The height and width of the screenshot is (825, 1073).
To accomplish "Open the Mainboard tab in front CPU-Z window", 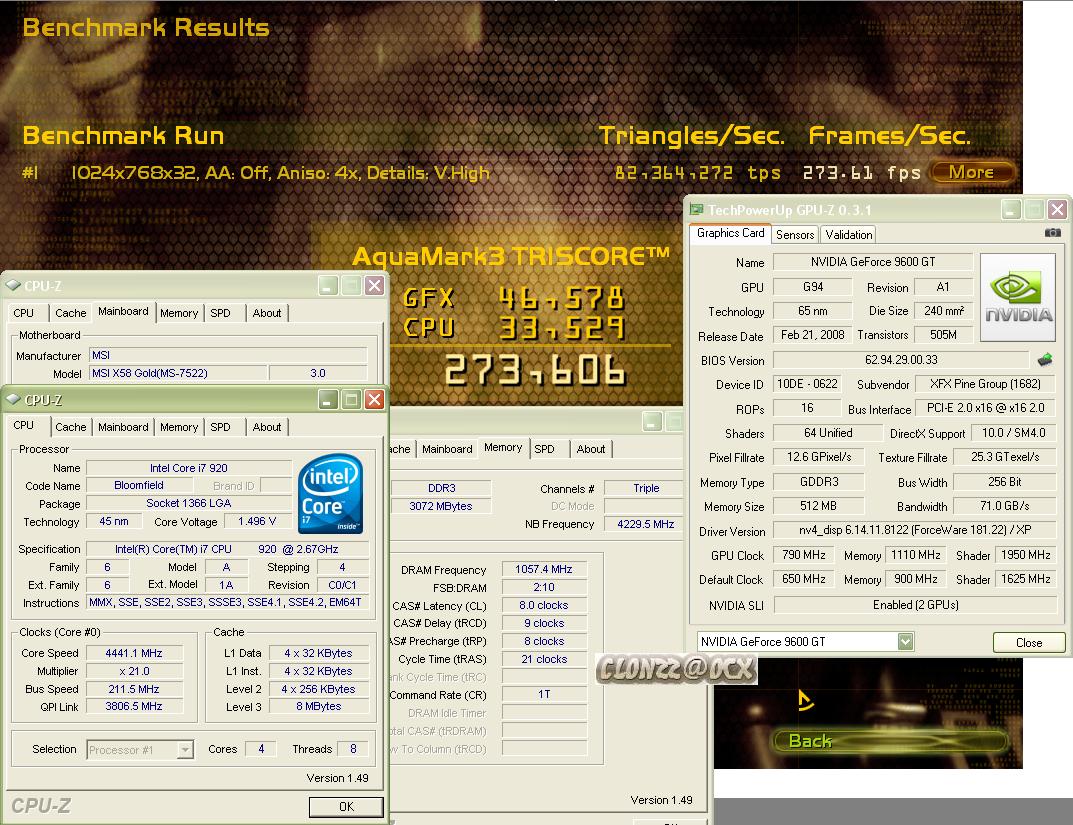I will point(123,427).
